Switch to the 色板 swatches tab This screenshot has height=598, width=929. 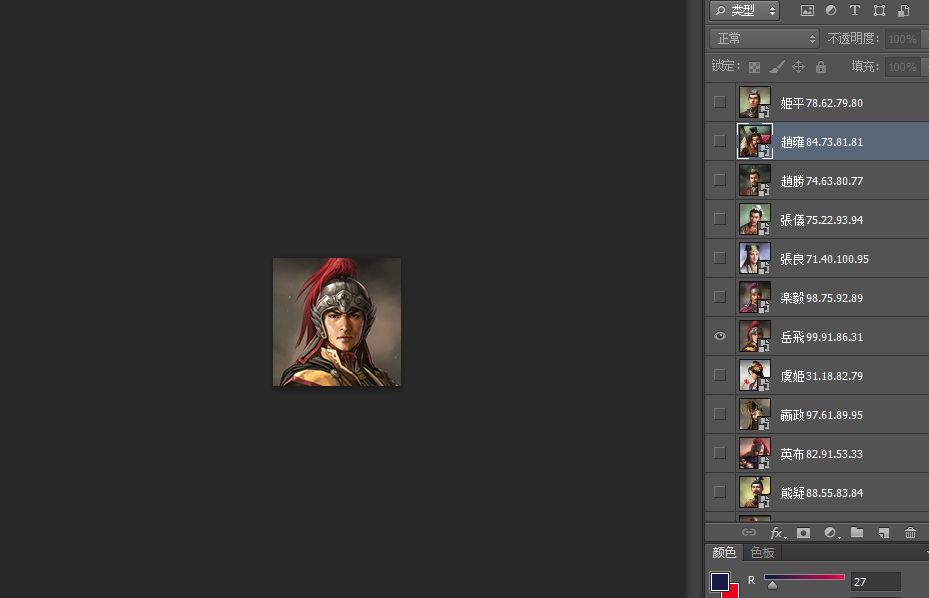tap(762, 552)
